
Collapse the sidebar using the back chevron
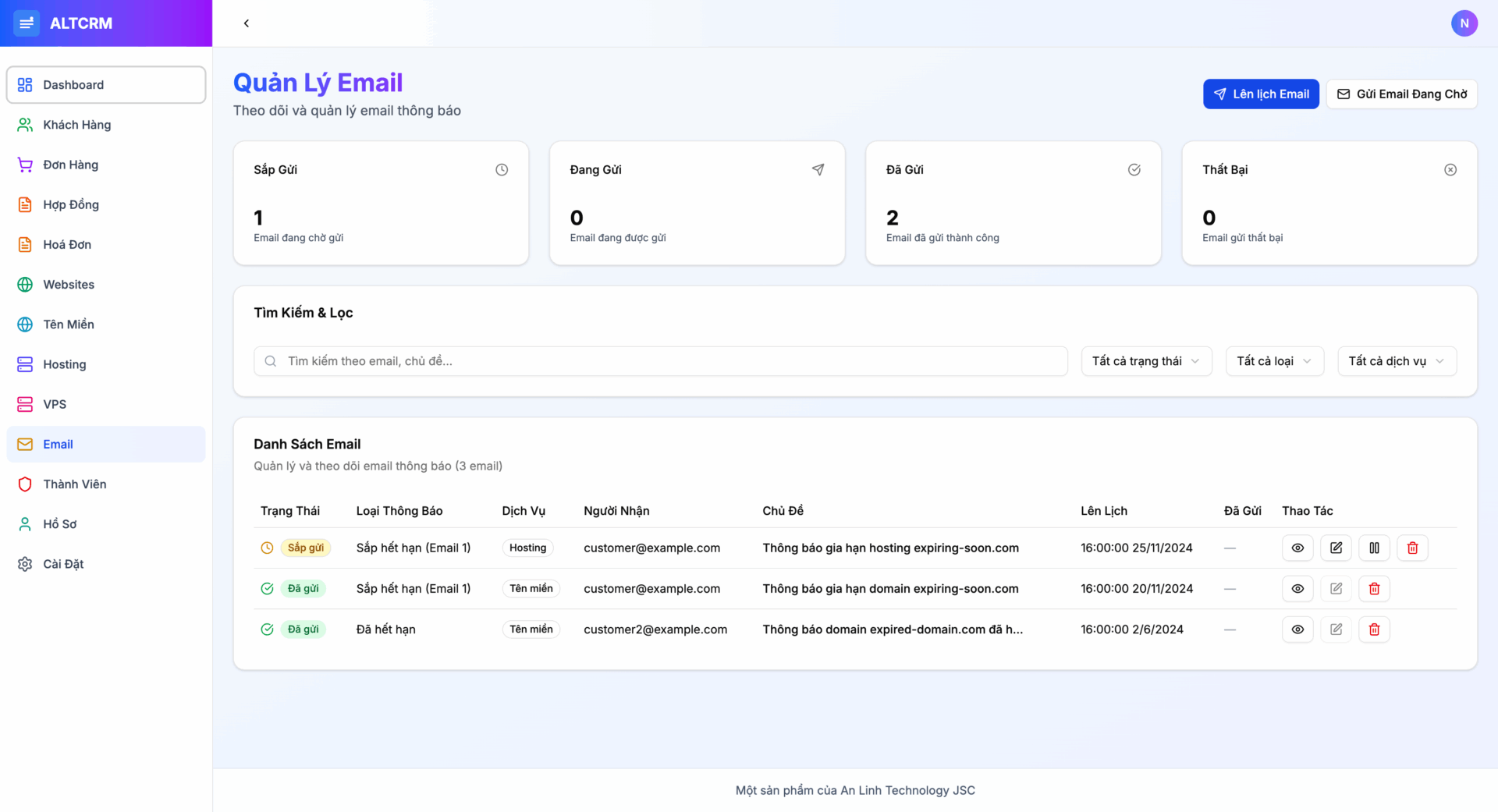pyautogui.click(x=247, y=23)
